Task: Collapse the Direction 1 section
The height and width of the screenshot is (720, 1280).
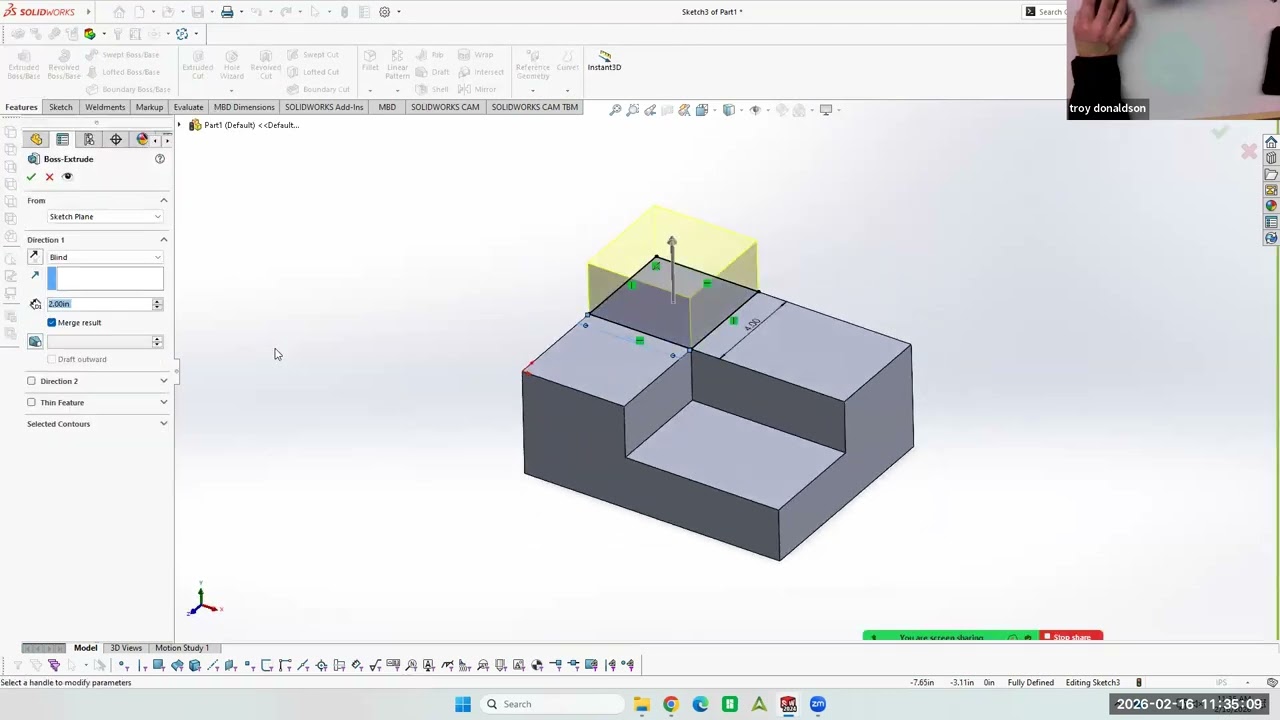Action: click(x=164, y=240)
